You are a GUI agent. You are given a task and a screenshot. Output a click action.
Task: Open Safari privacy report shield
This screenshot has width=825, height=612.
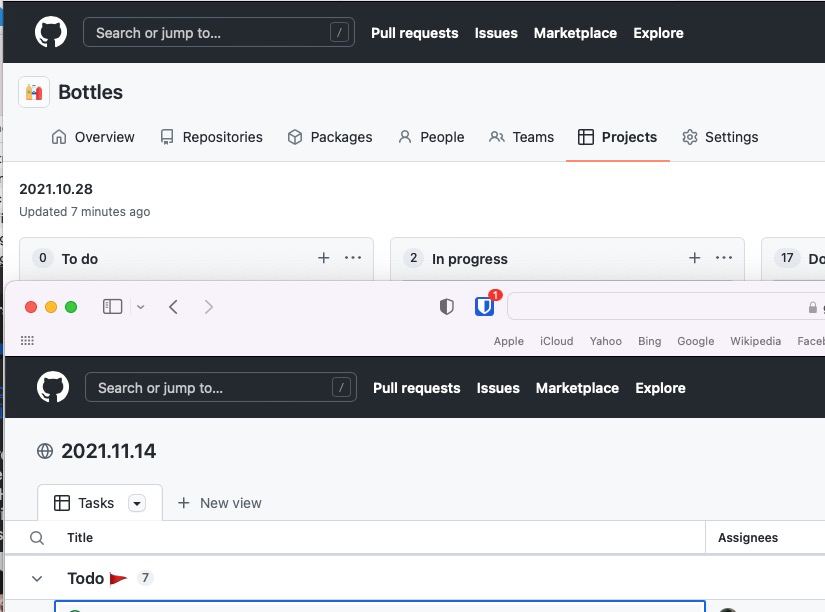446,306
